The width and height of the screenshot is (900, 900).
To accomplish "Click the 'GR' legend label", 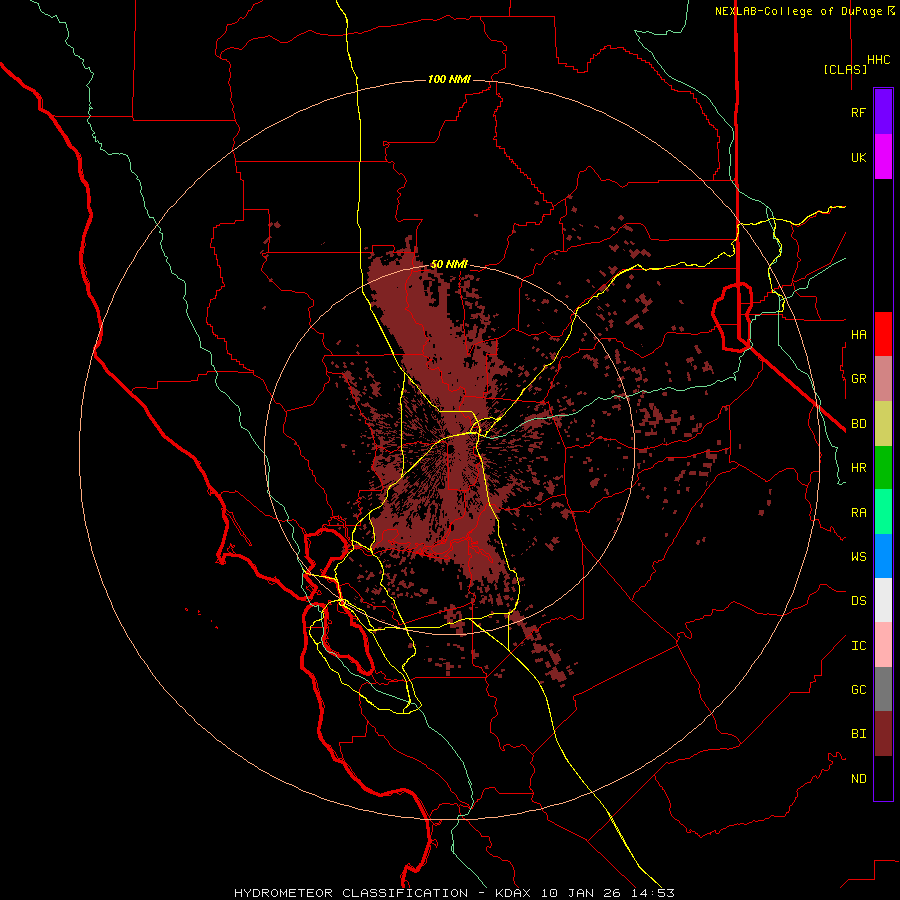I will 858,379.
